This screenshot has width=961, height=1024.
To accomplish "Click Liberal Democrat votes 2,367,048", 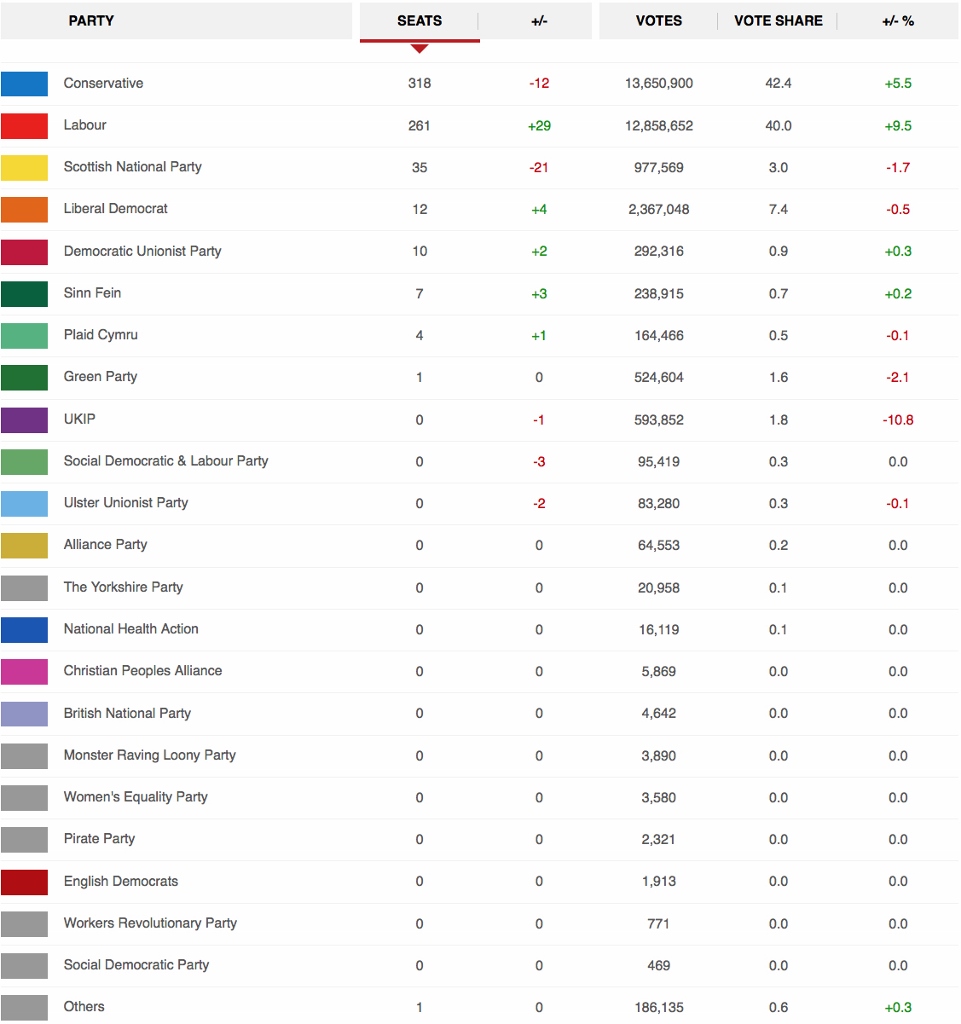I will [x=659, y=209].
